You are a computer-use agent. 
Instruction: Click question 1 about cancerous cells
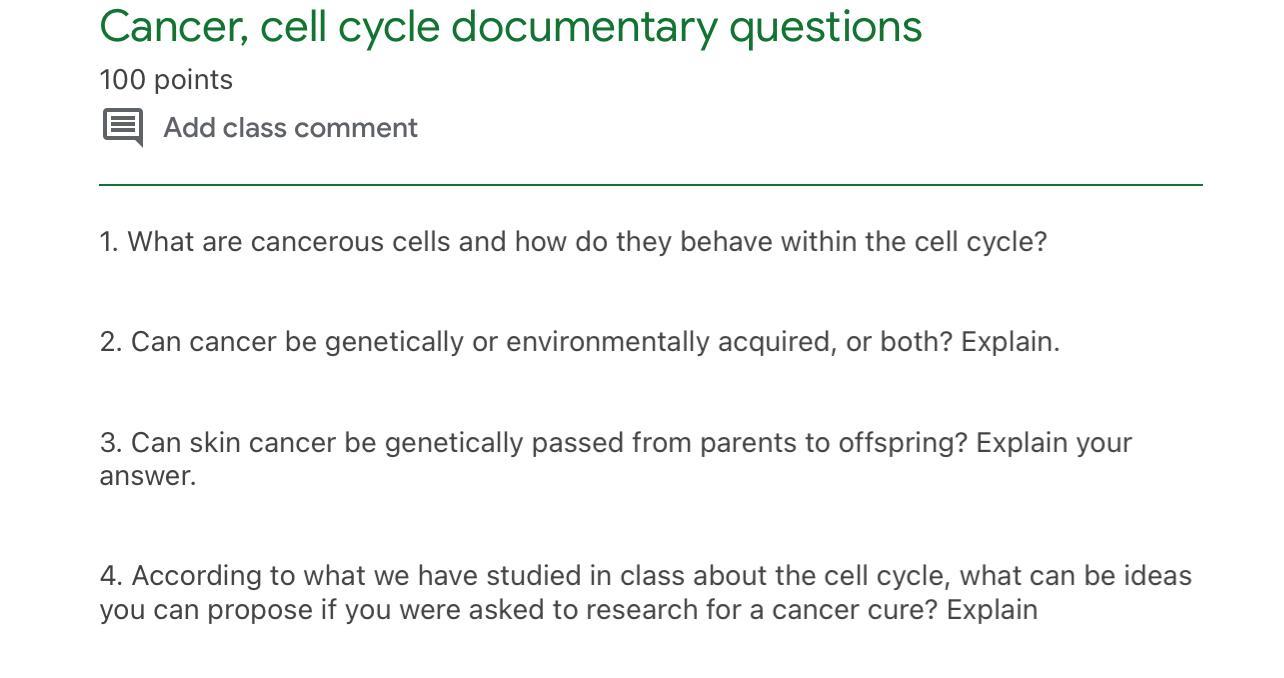[573, 242]
